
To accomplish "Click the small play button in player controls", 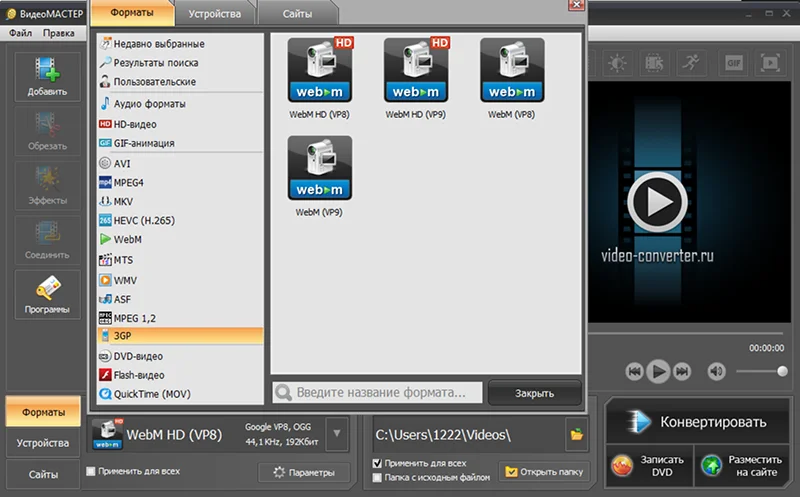I will pyautogui.click(x=658, y=371).
